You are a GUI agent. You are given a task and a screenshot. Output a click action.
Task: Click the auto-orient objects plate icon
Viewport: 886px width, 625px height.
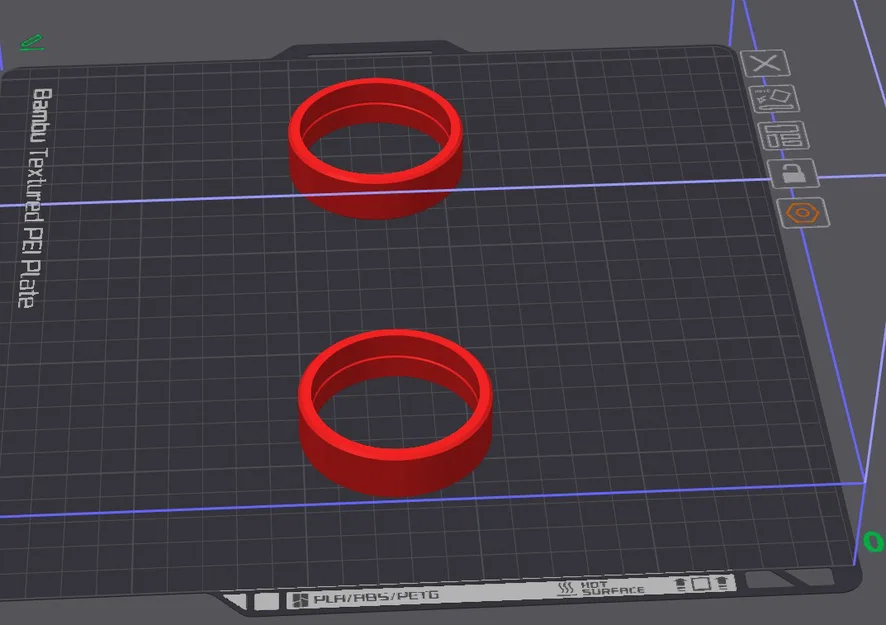click(774, 99)
